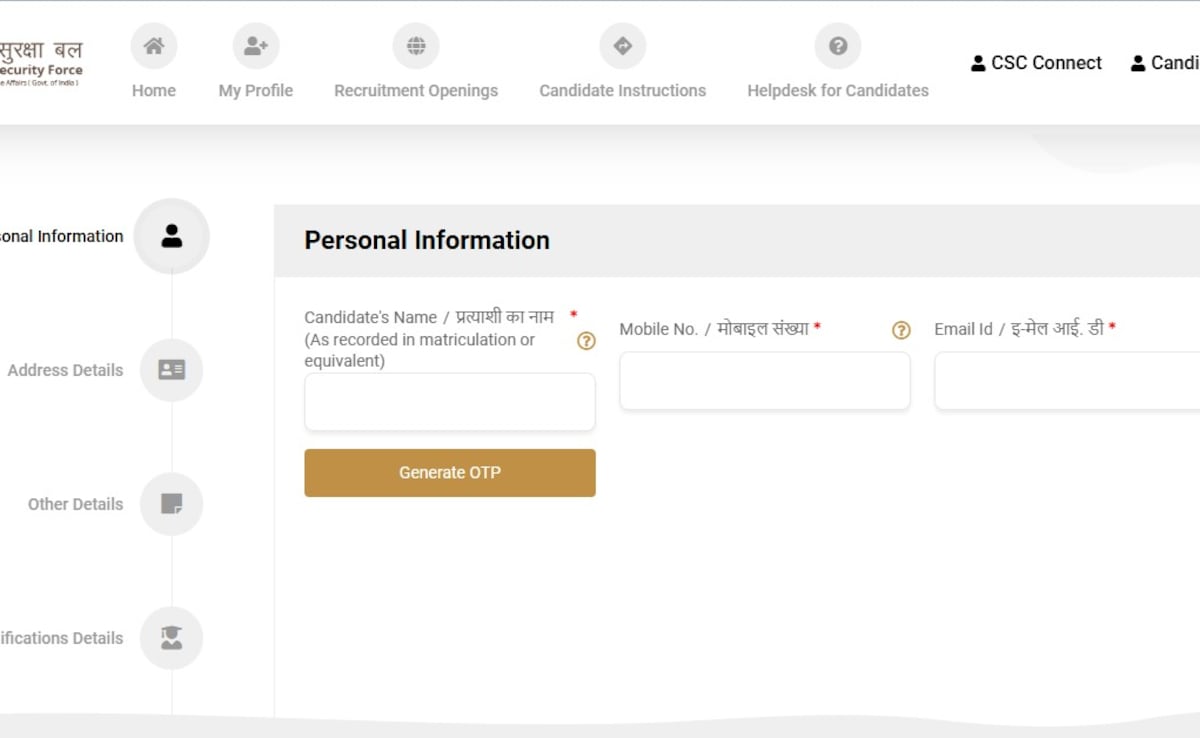Click the Generate OTP button
Viewport: 1200px width, 738px height.
[x=450, y=473]
